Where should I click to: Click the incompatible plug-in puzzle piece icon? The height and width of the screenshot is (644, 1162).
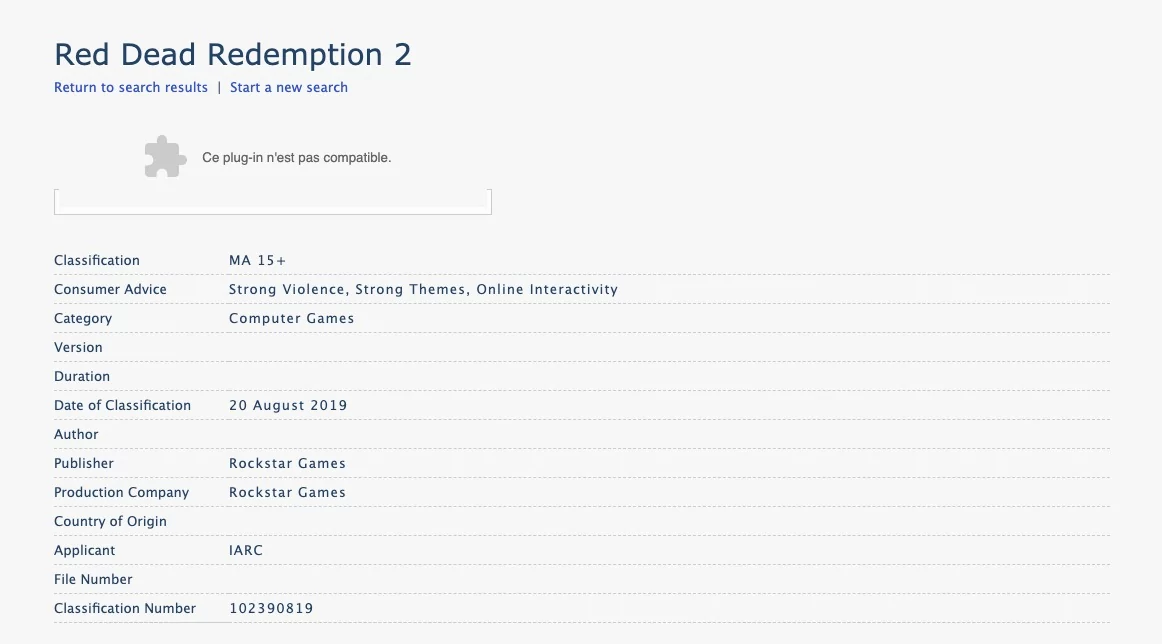coord(165,157)
